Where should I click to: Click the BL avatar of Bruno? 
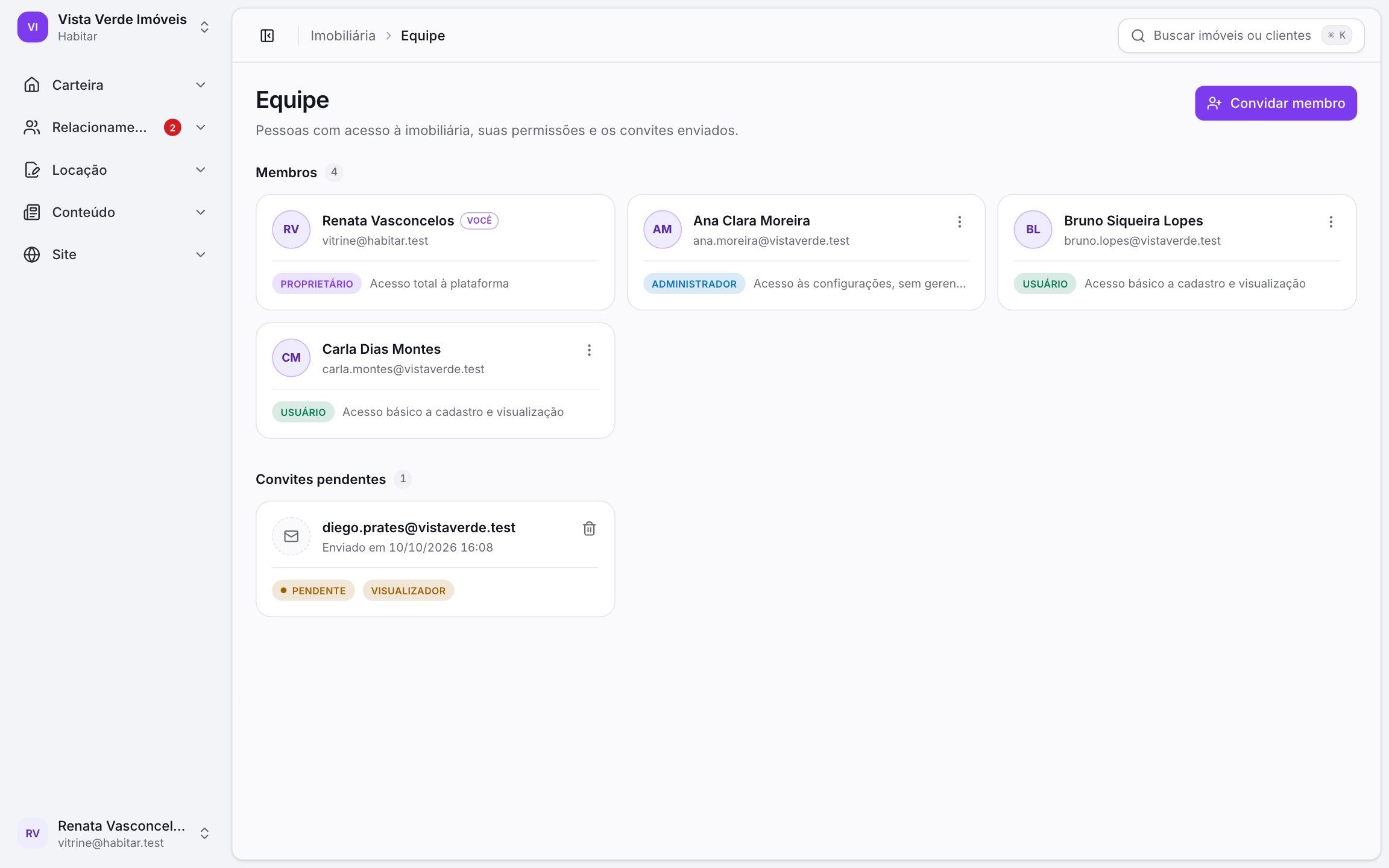click(x=1033, y=229)
